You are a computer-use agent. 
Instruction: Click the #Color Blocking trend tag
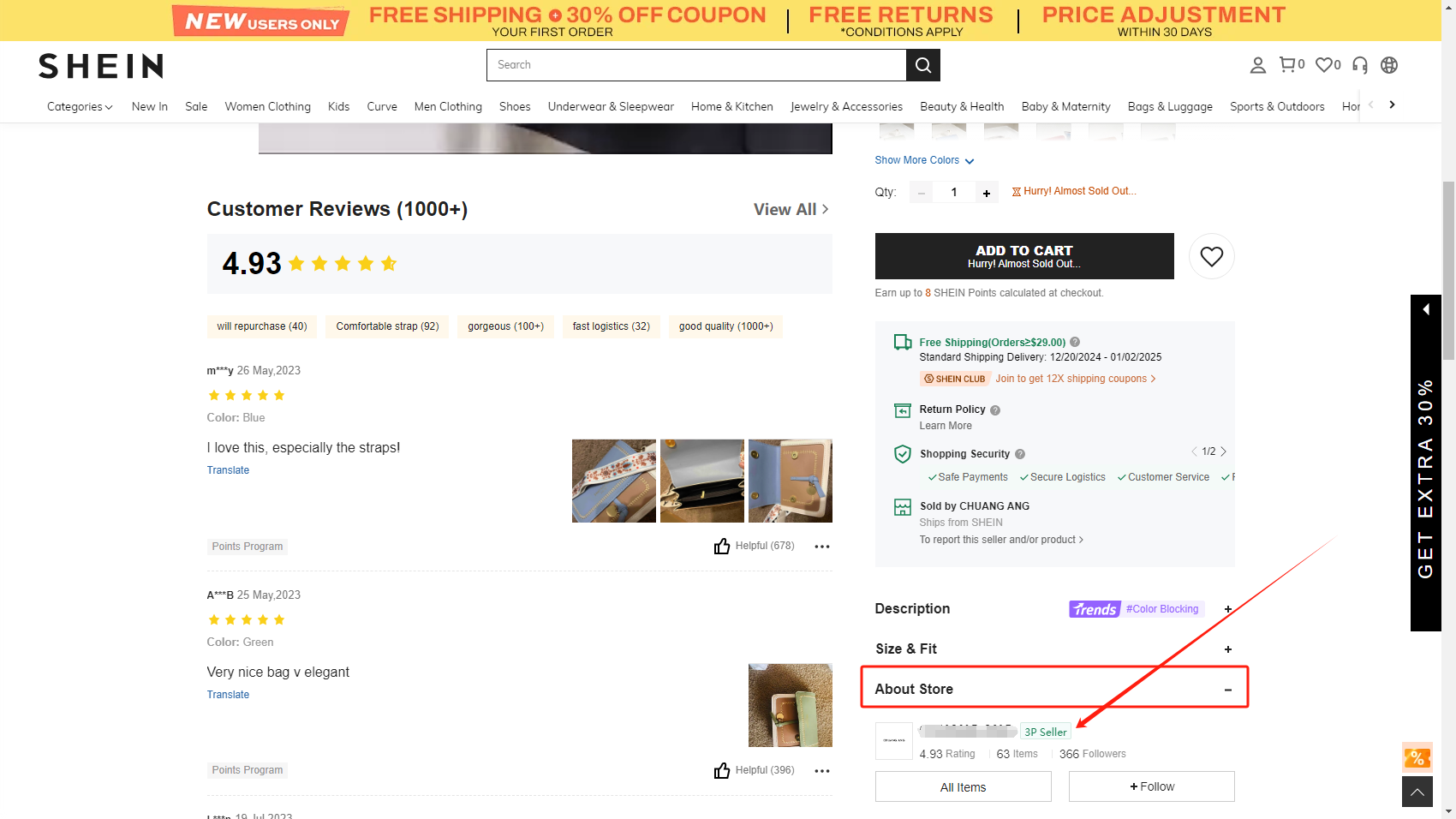1161,609
